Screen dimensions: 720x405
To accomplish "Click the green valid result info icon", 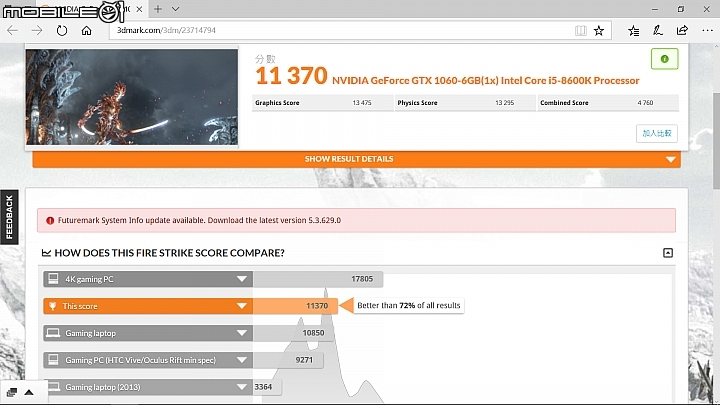I will coord(664,59).
